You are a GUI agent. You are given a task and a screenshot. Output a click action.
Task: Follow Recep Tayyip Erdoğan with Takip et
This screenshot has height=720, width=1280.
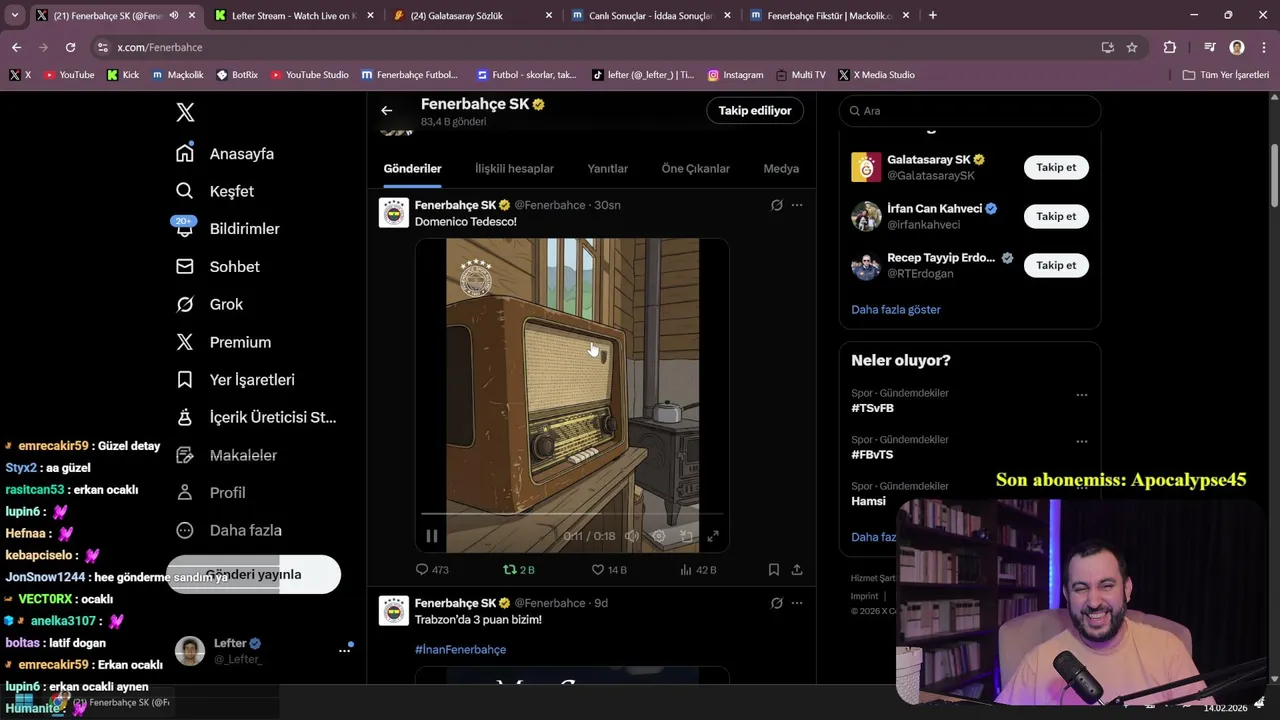tap(1056, 265)
